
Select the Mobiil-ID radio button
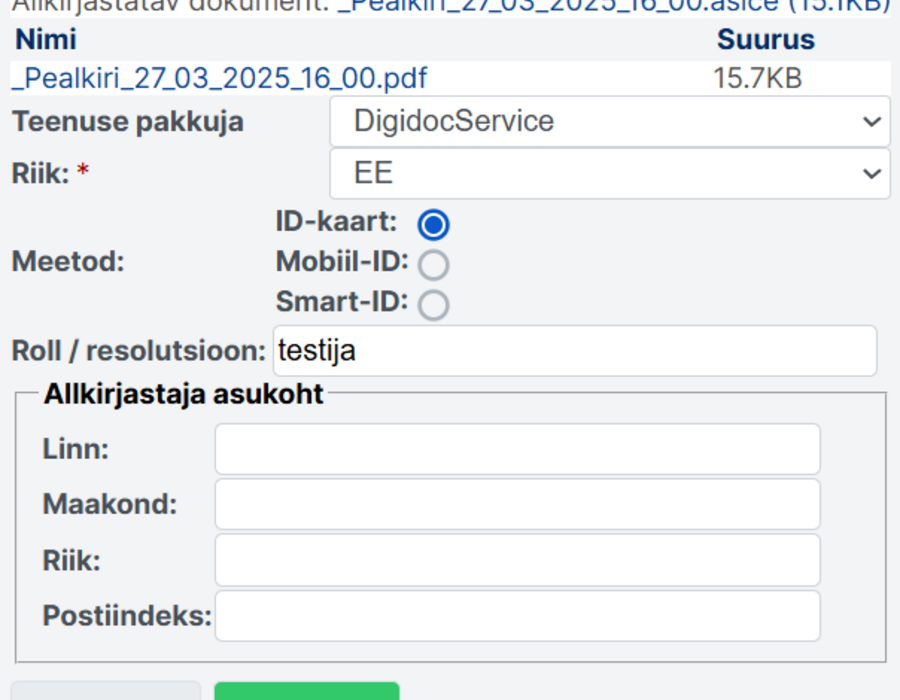point(433,265)
